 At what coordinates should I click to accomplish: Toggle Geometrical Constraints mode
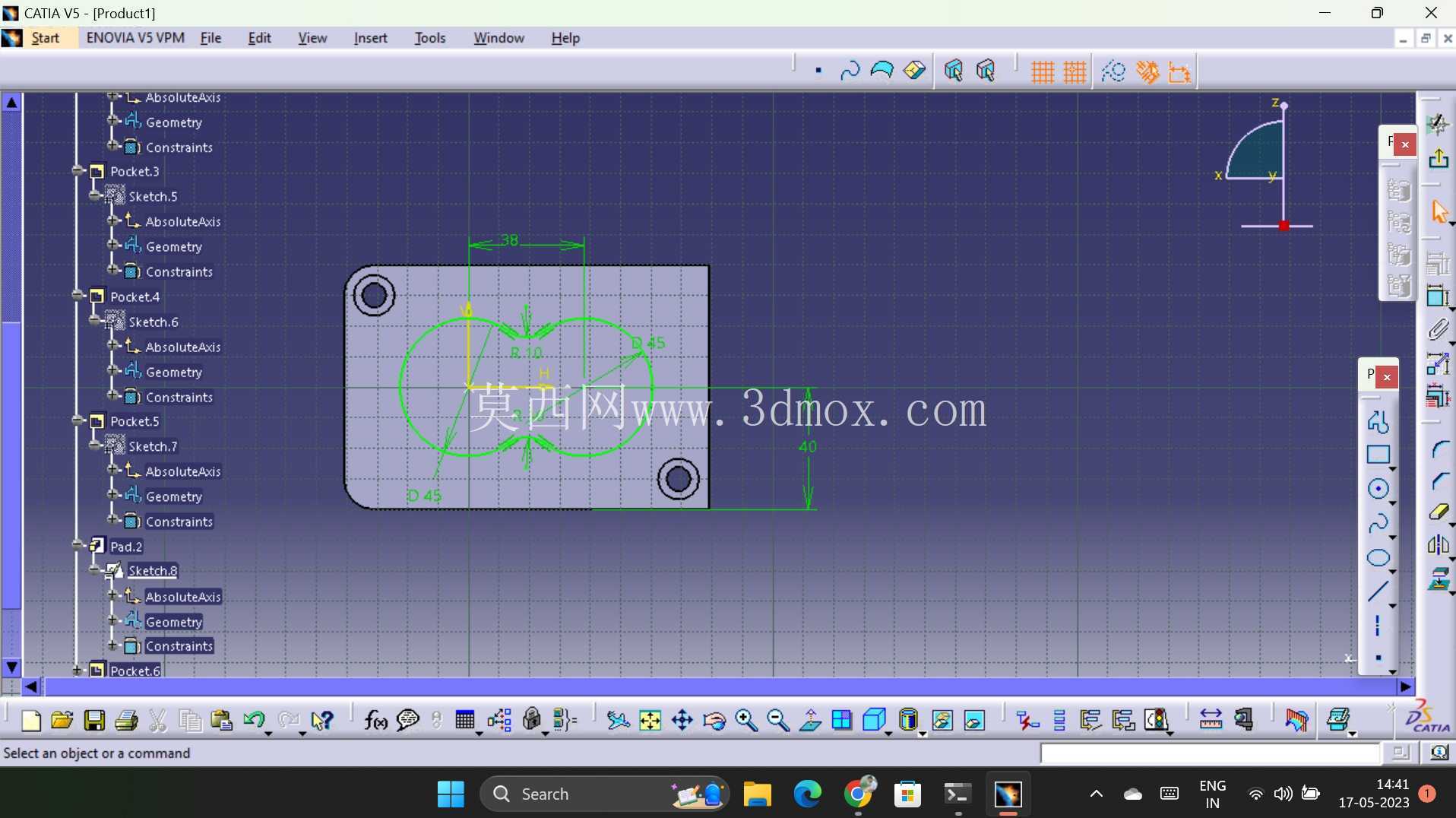click(1147, 71)
